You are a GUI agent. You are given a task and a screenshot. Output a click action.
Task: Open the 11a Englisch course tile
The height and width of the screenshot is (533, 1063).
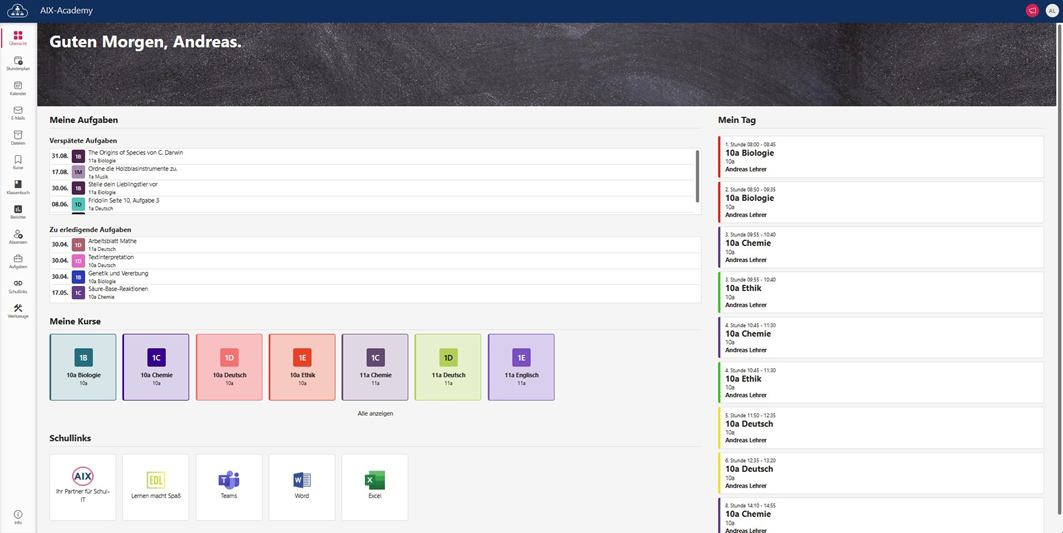click(521, 367)
